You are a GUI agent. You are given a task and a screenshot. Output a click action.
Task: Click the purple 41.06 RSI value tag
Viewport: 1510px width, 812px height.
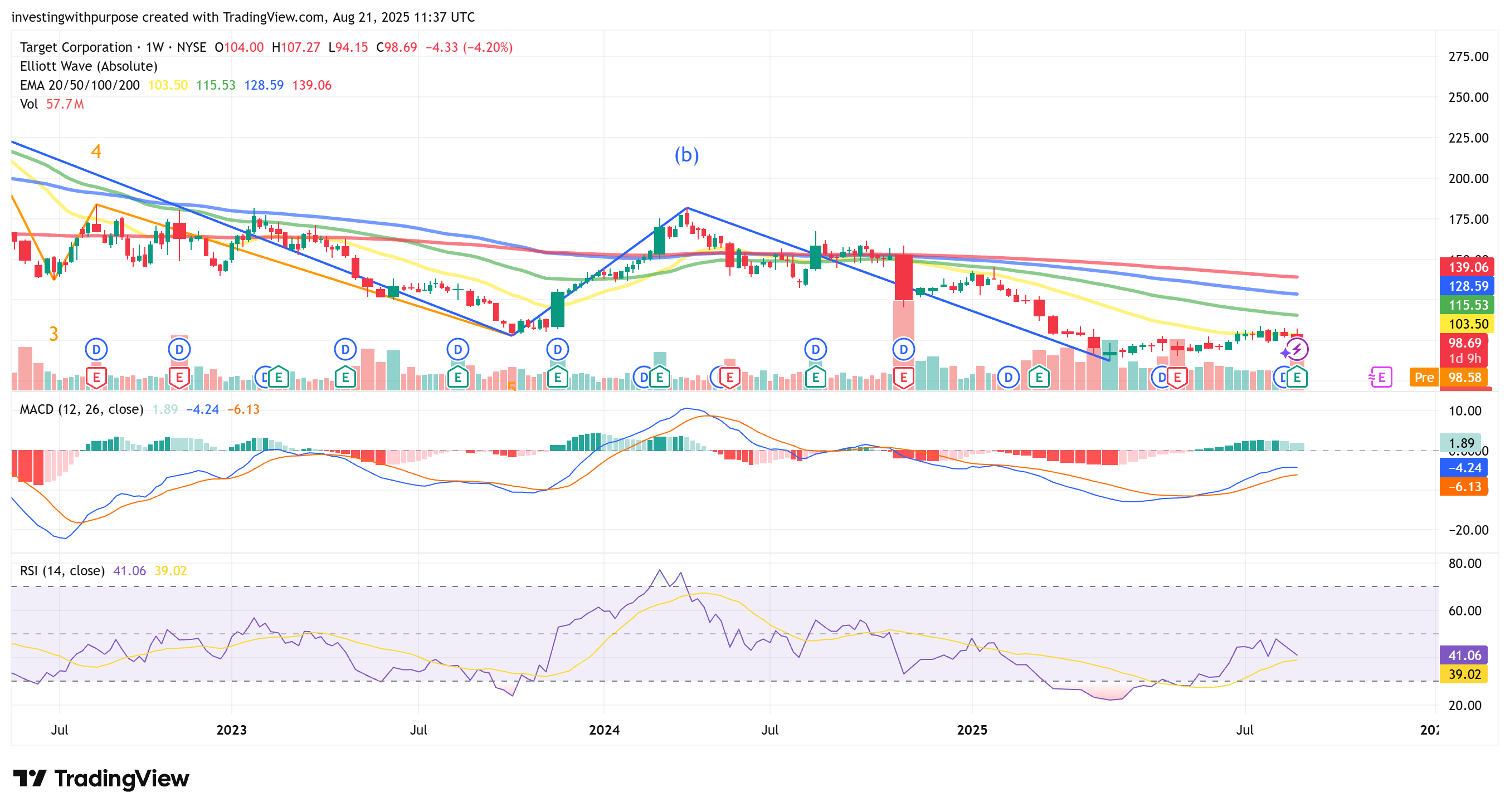(1464, 655)
